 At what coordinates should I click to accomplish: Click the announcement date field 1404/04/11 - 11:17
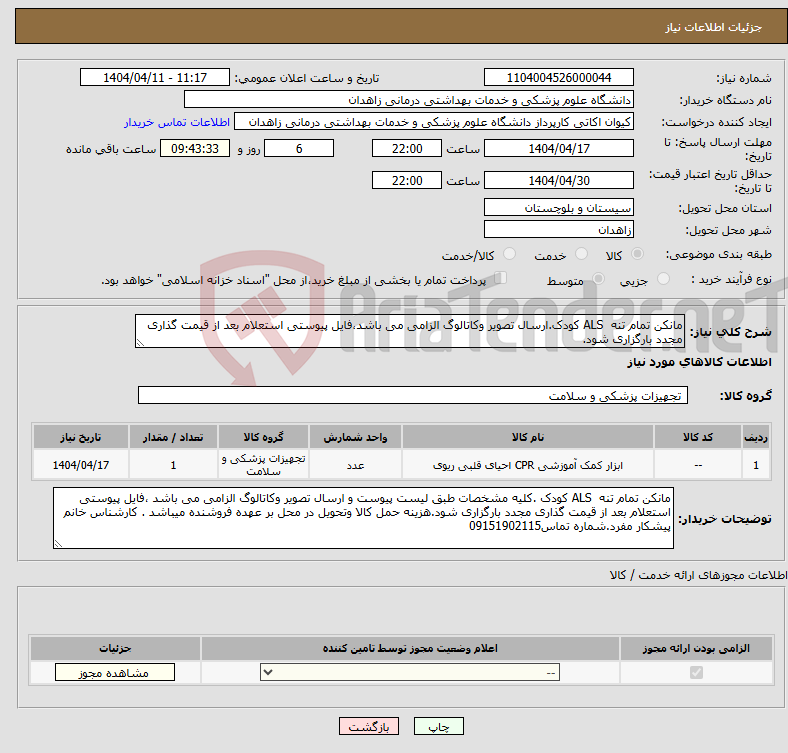point(155,77)
